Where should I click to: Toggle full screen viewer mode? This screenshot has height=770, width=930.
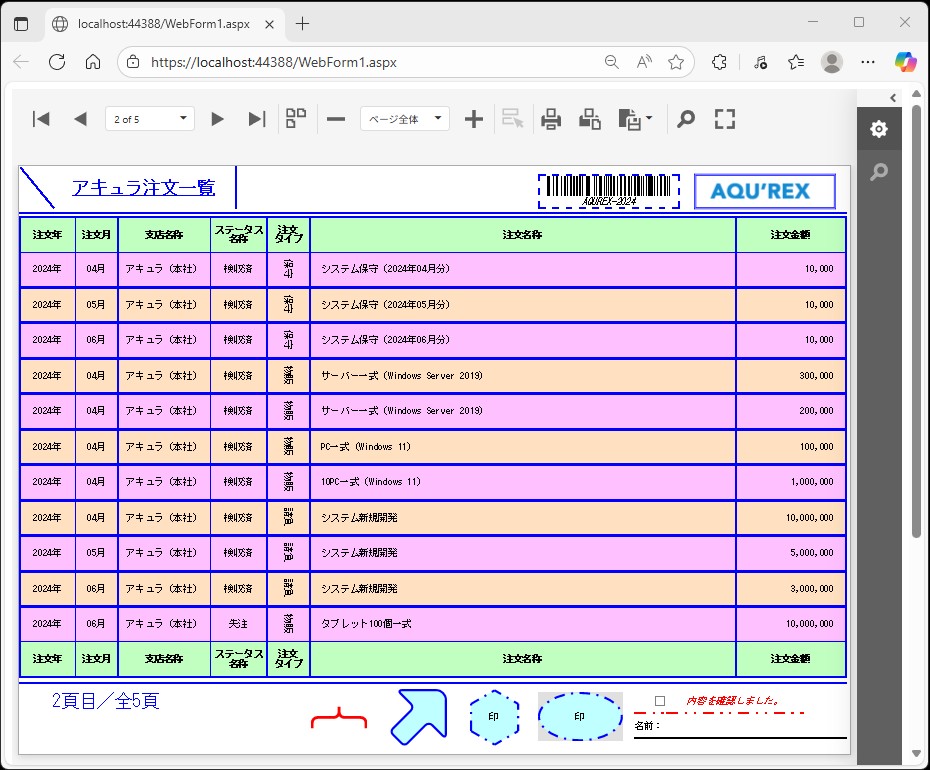[725, 119]
